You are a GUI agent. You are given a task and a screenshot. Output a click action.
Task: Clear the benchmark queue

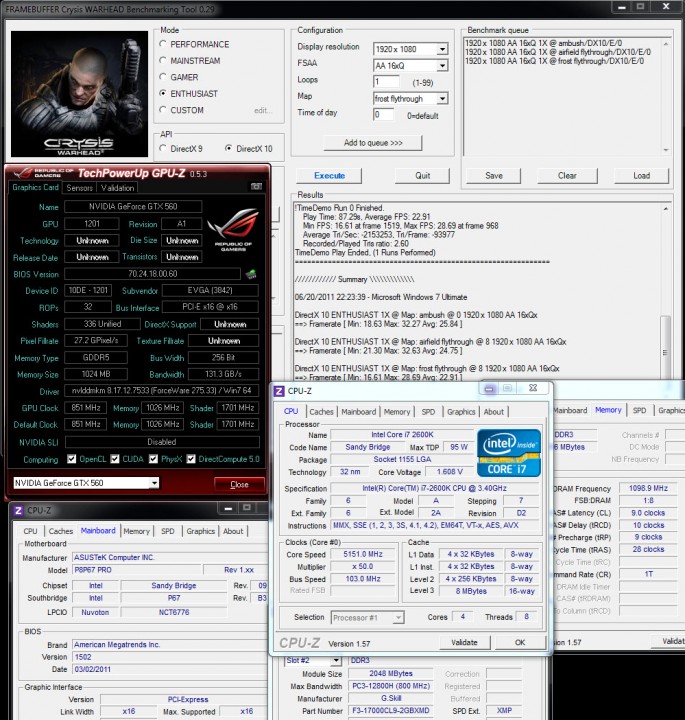pyautogui.click(x=567, y=175)
